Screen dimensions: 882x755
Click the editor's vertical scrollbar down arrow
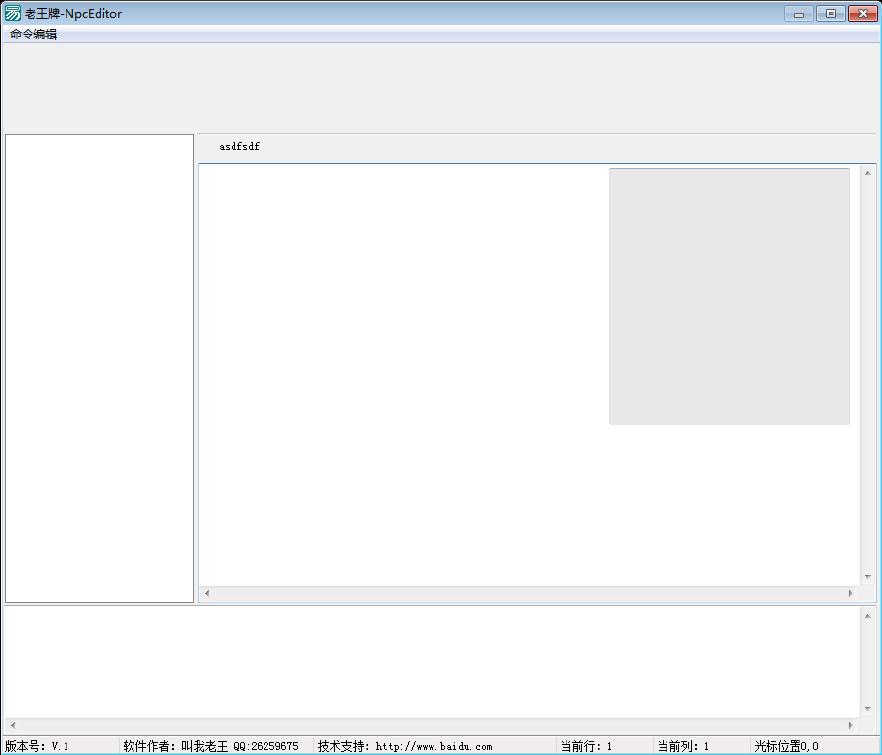[x=867, y=577]
